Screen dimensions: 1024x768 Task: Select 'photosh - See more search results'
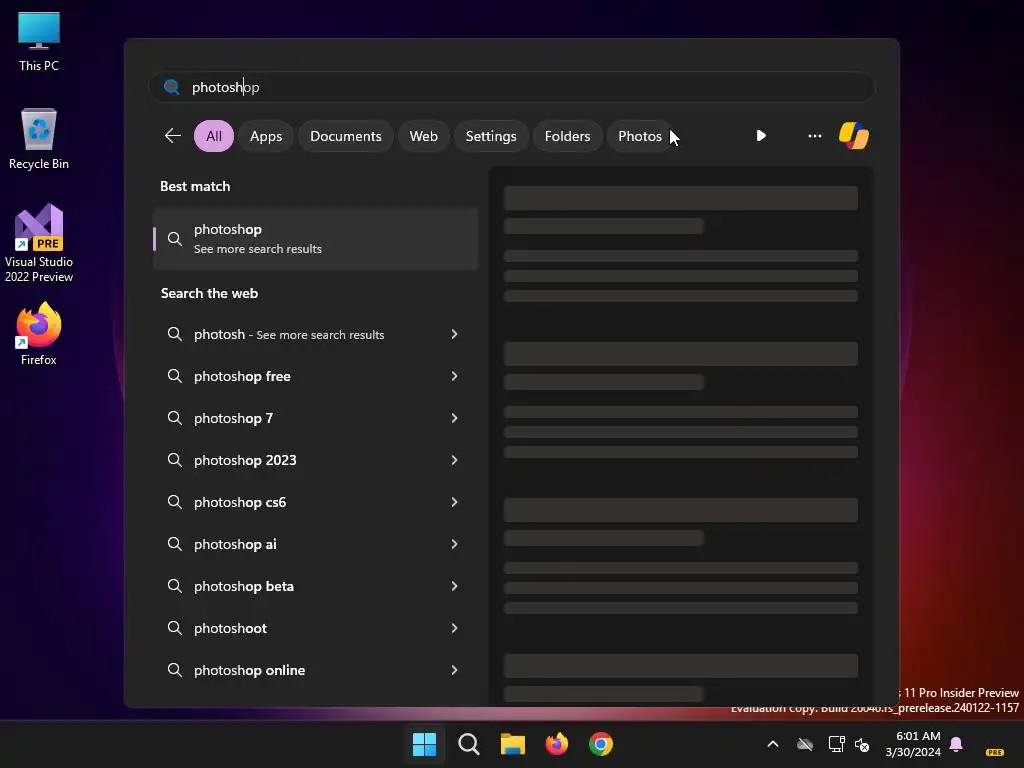point(315,334)
